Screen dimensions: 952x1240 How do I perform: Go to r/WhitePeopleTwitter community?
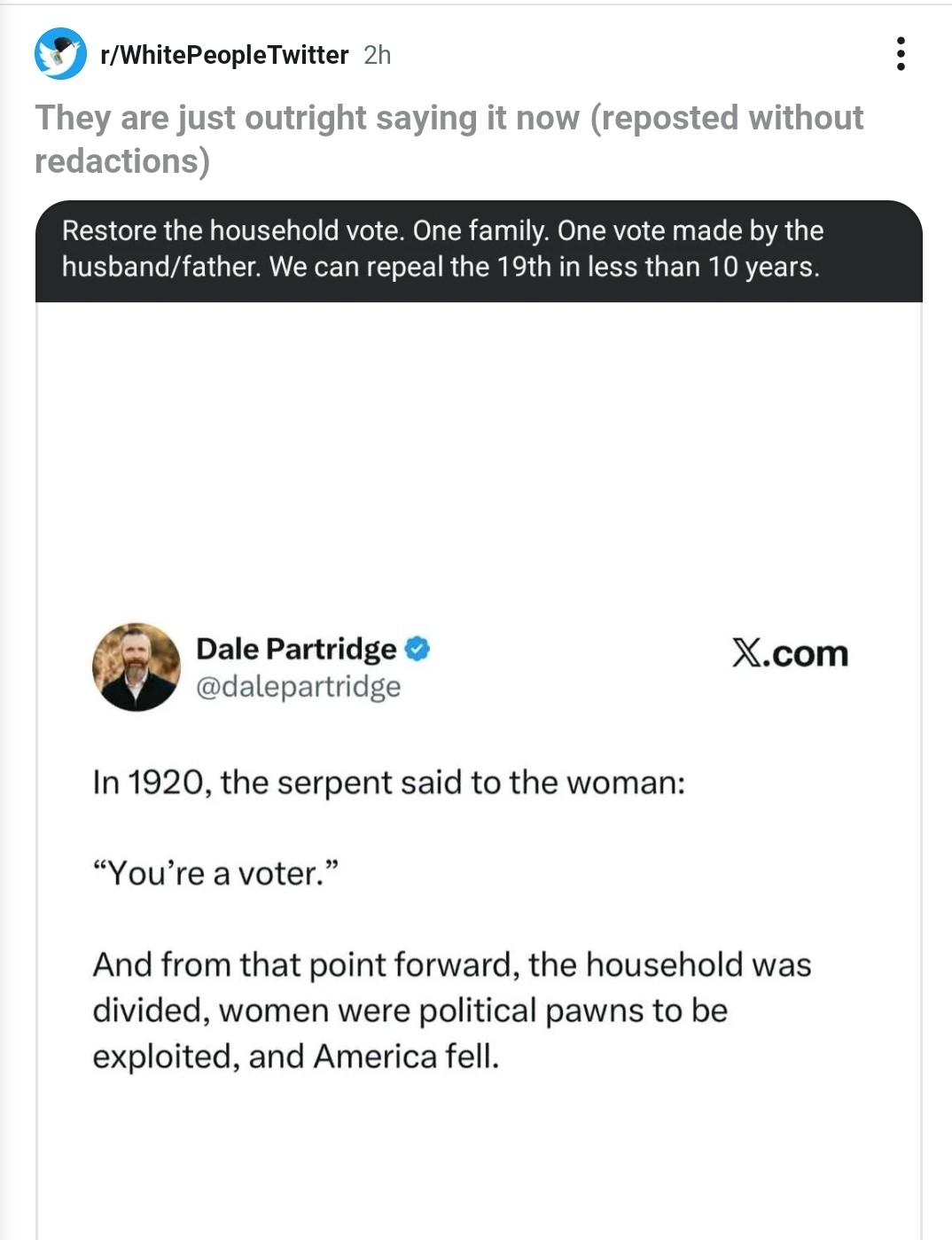point(224,55)
